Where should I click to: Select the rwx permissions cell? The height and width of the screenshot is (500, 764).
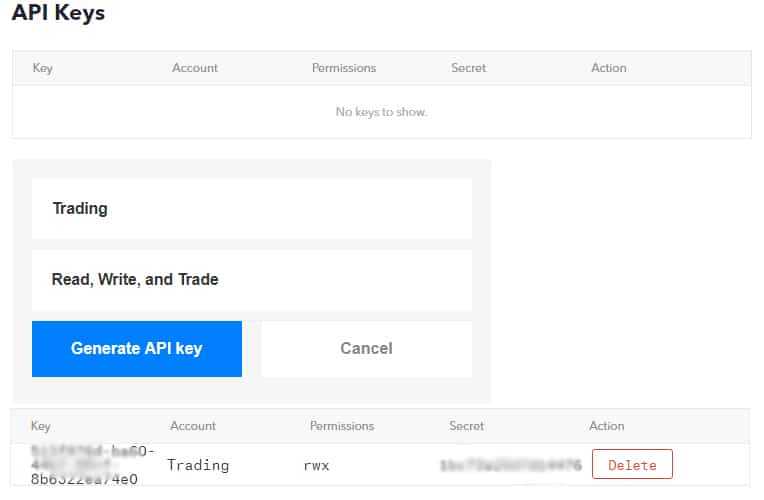point(316,466)
